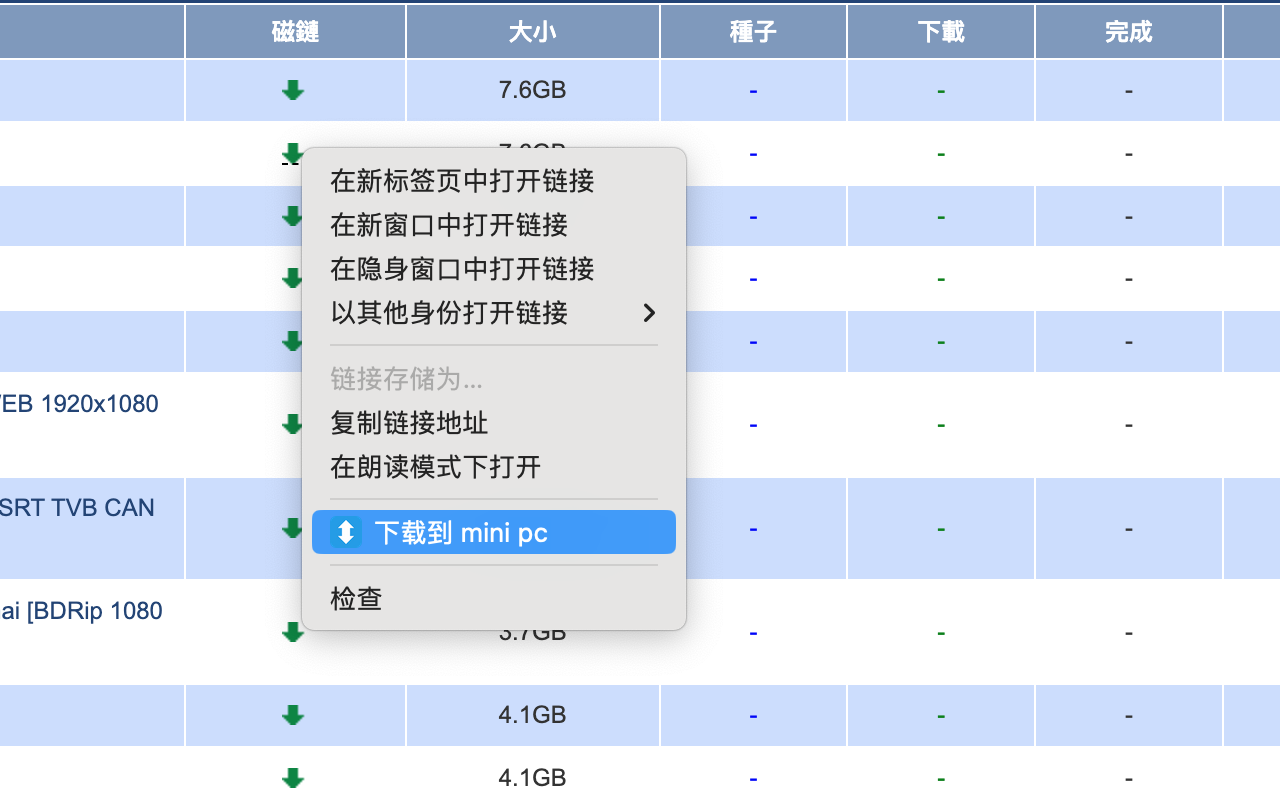Image resolution: width=1280 pixels, height=800 pixels.
Task: Click magnet arrow in SRT TVB CAN row
Action: 292,528
